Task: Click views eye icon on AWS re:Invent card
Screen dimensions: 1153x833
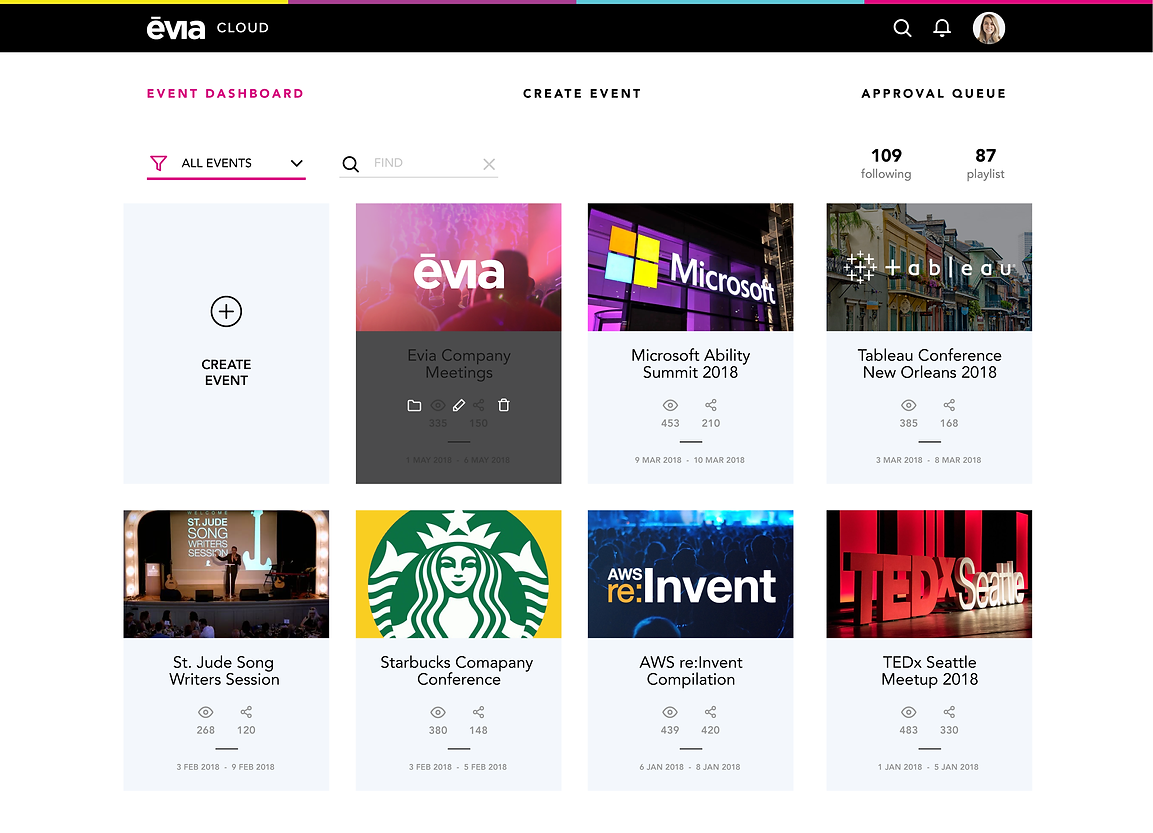Action: [x=670, y=712]
